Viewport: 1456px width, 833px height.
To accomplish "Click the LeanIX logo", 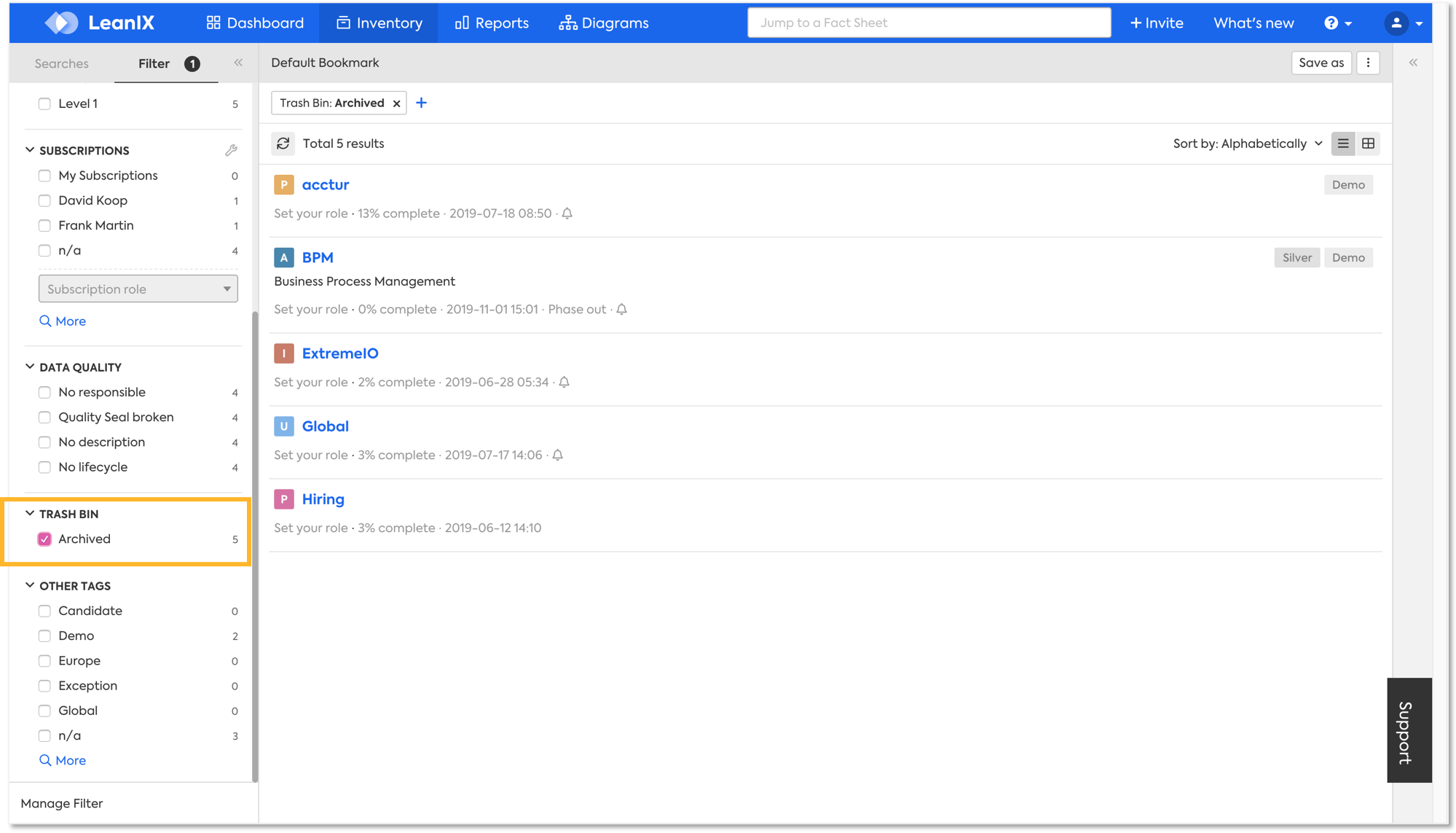I will 100,23.
